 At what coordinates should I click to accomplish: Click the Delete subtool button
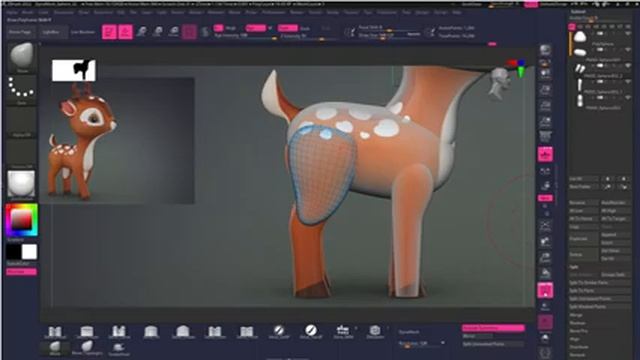tap(584, 254)
